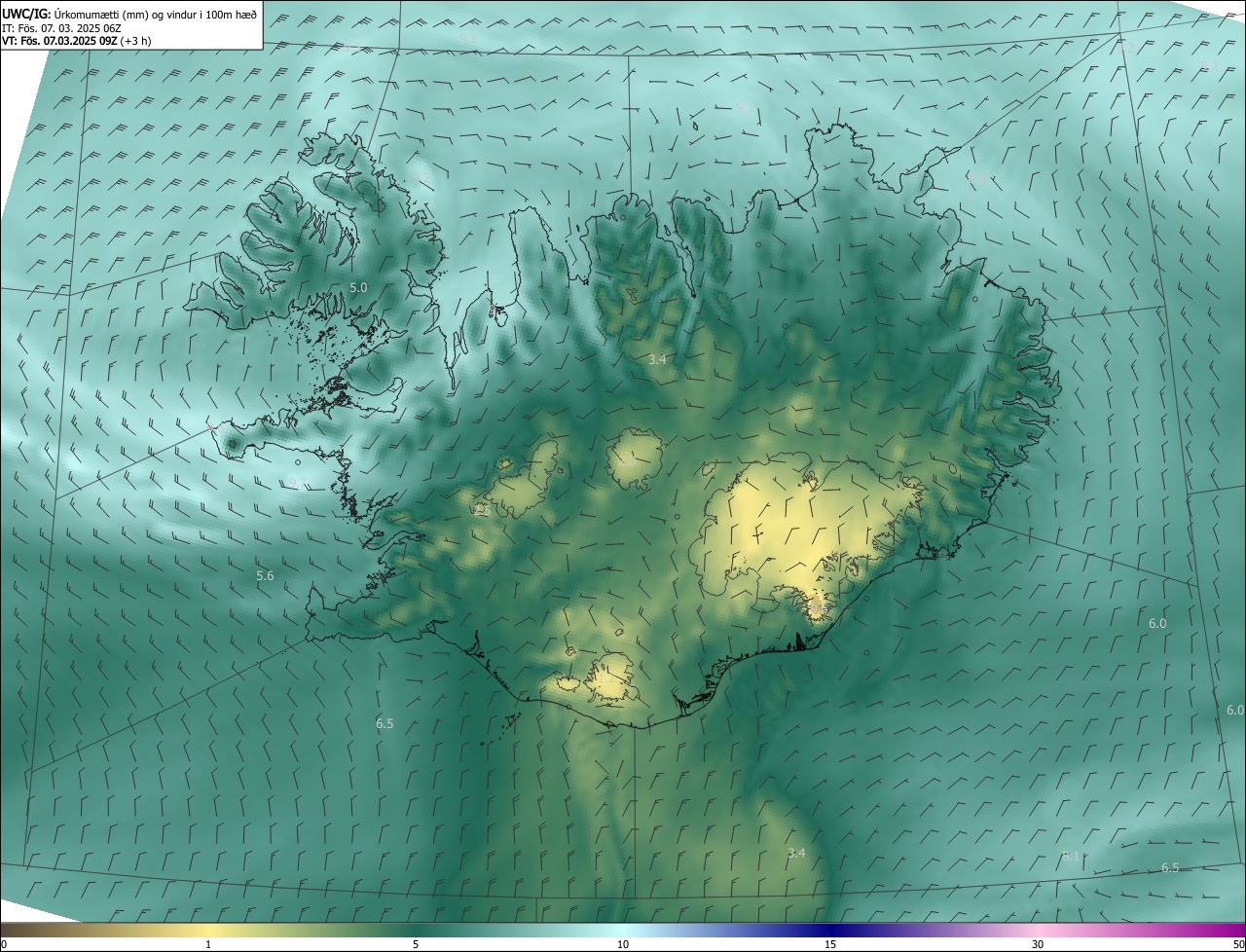1246x952 pixels.
Task: Click the "UWC/IG: Úrkomumætti (mm)" title line
Action: [129, 14]
